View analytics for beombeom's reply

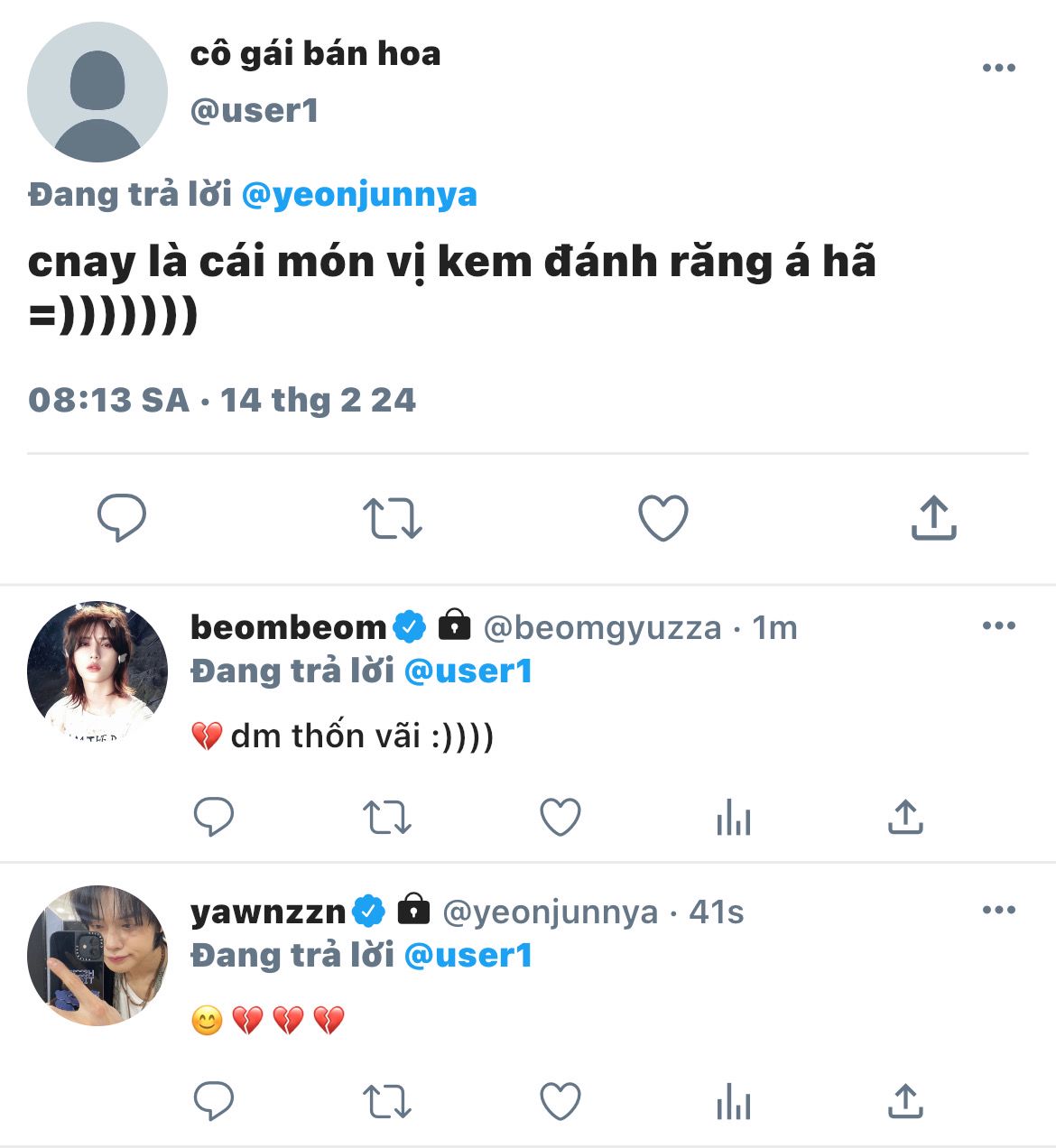pyautogui.click(x=733, y=819)
